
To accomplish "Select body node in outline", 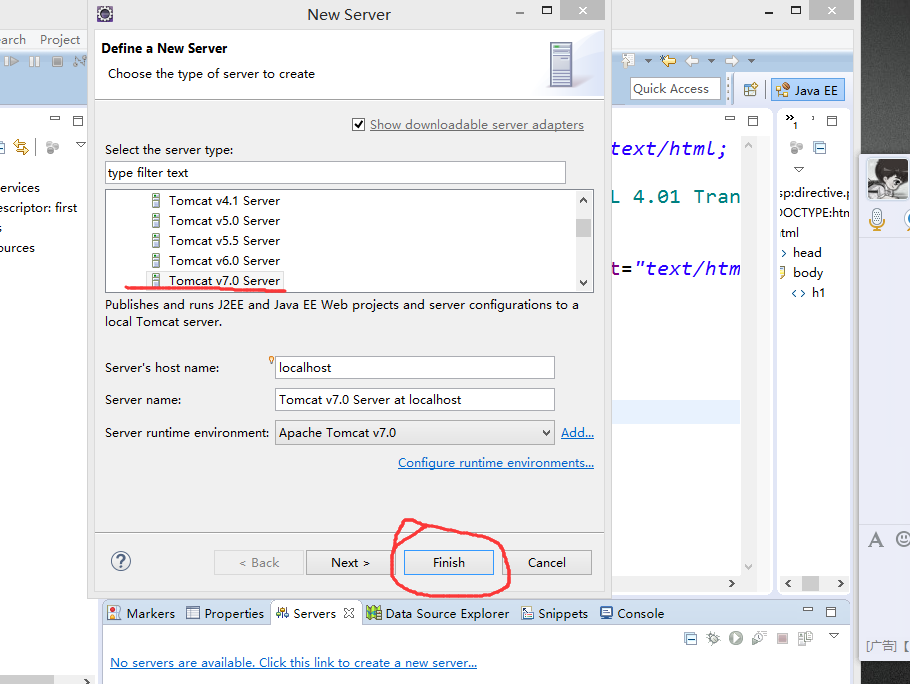I will click(808, 273).
